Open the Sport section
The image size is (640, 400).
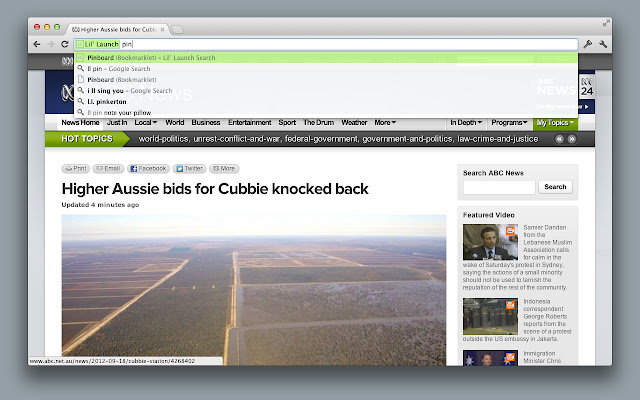pos(287,122)
